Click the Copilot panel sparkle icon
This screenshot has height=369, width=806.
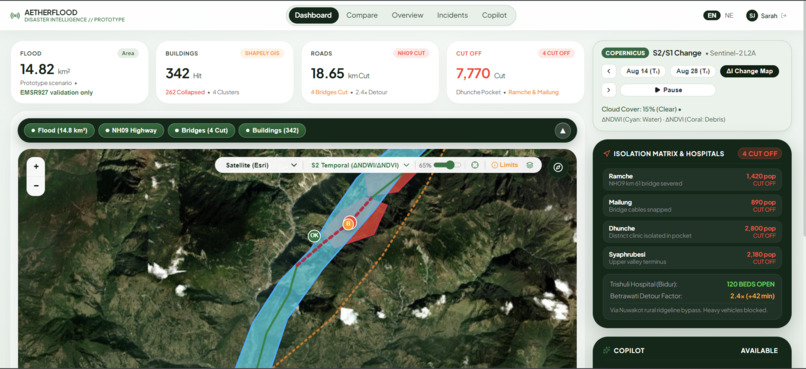point(607,350)
